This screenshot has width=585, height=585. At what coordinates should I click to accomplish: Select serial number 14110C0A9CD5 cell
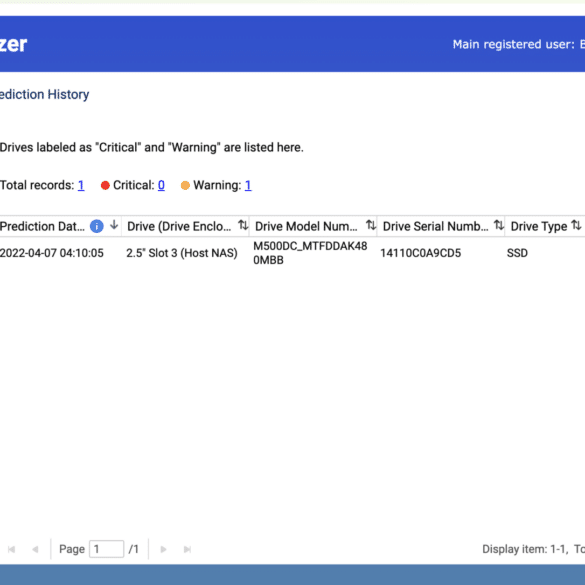tap(420, 253)
